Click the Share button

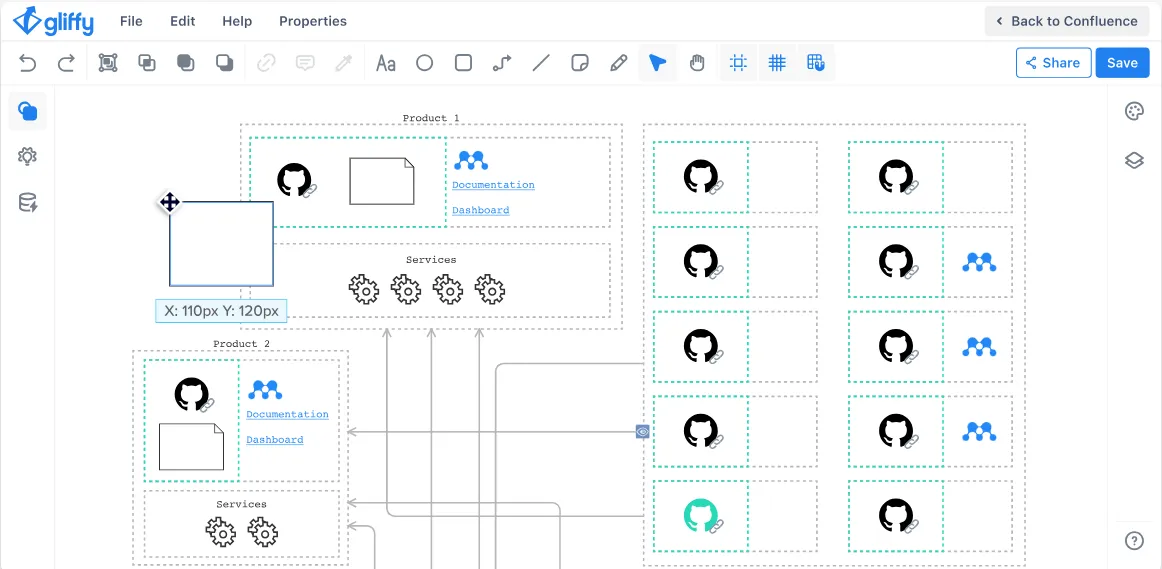1053,63
